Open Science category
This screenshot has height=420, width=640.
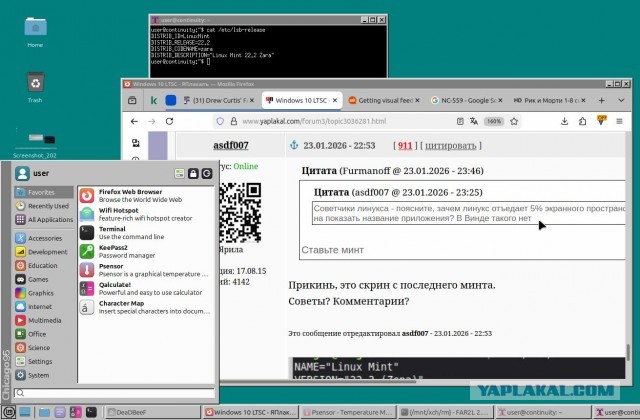click(44, 348)
